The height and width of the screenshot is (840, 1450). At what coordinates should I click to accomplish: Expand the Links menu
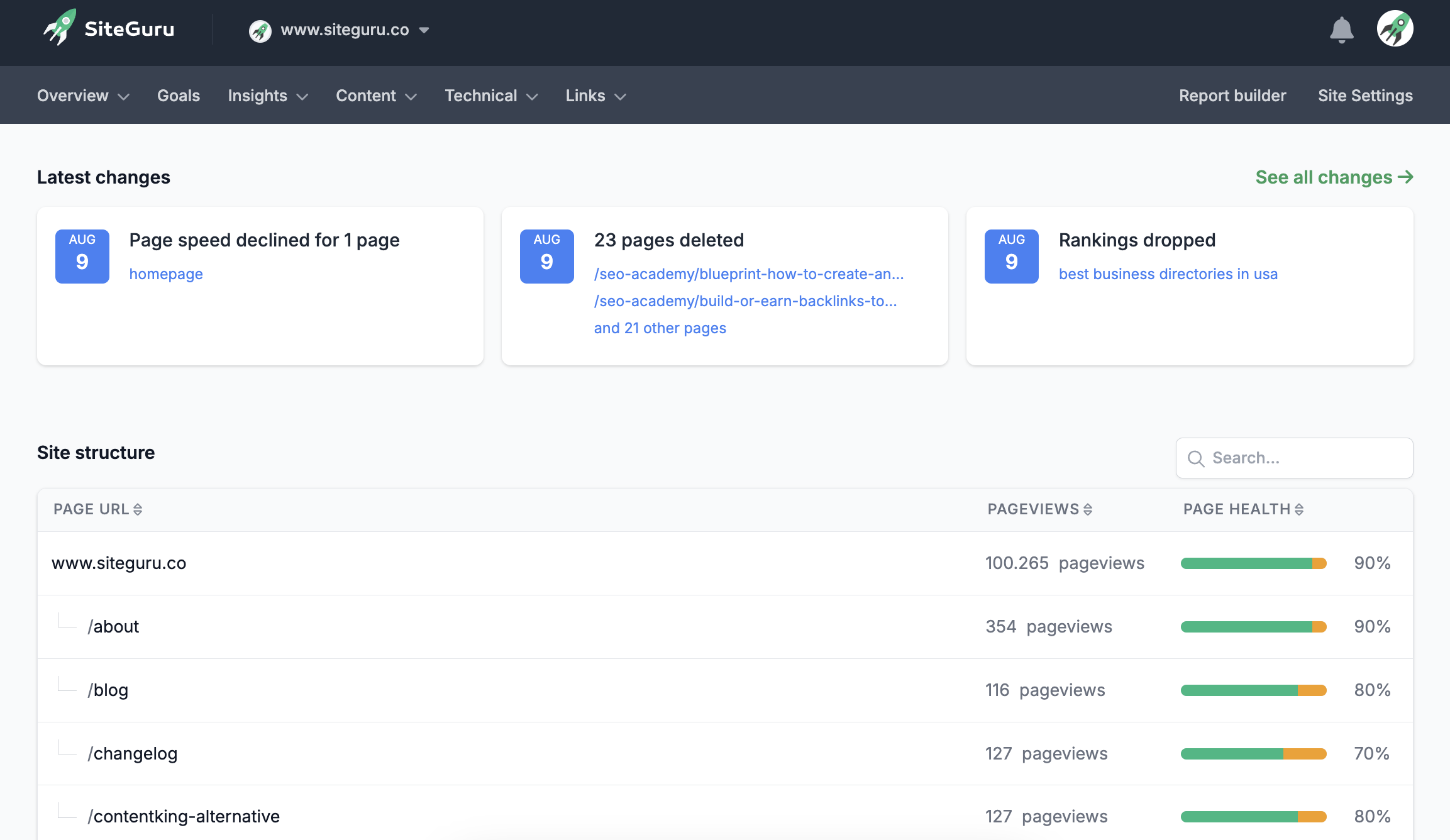pos(595,96)
